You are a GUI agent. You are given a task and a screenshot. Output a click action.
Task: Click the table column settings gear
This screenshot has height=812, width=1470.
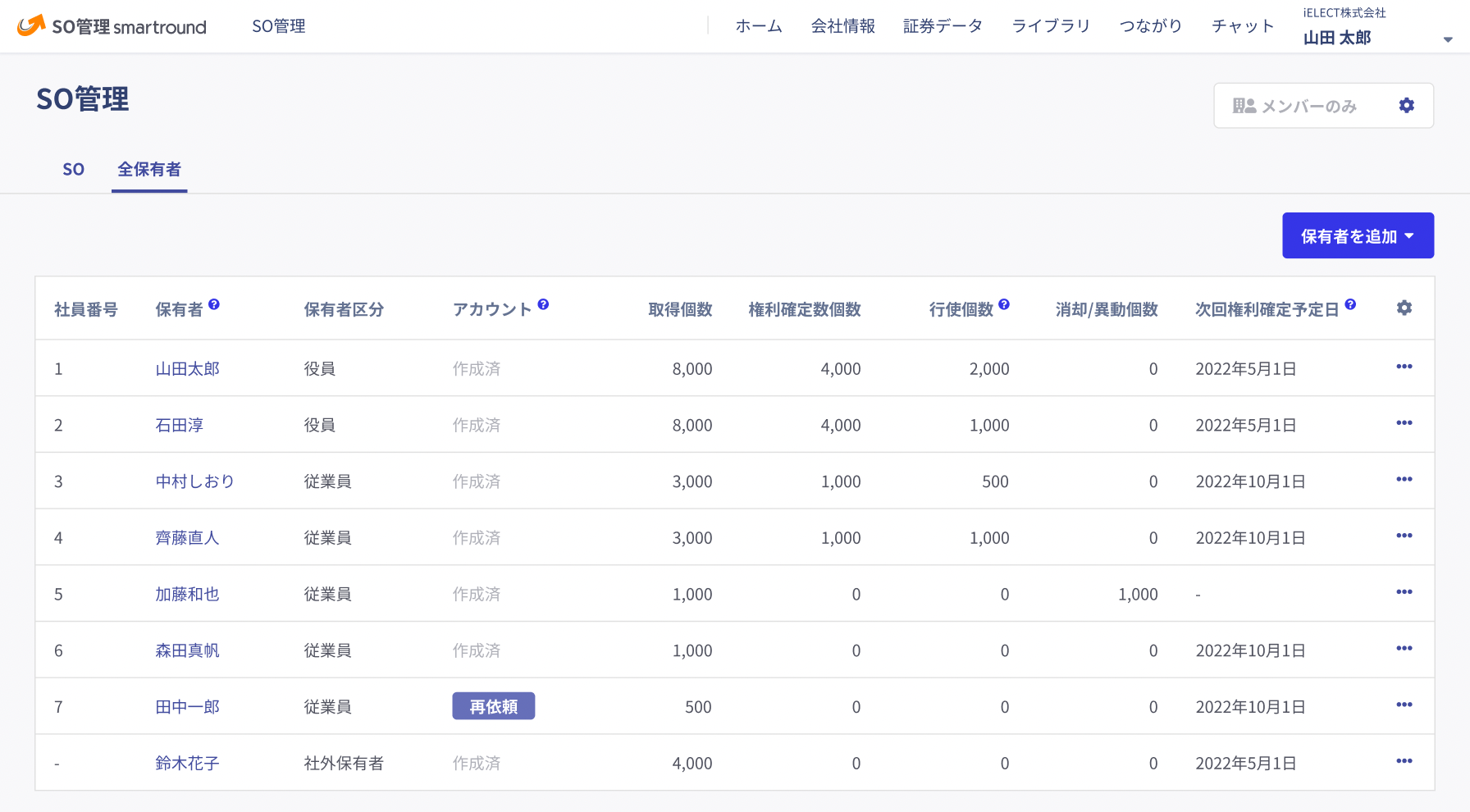point(1404,308)
